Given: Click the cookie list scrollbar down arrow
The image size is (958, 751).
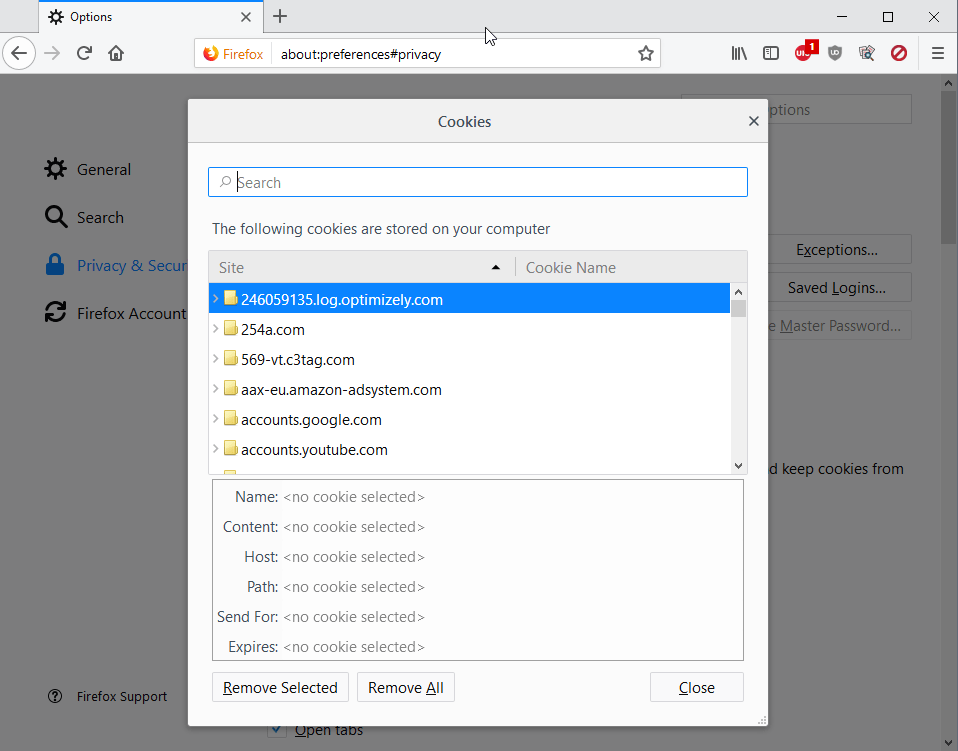Looking at the screenshot, I should tap(738, 466).
